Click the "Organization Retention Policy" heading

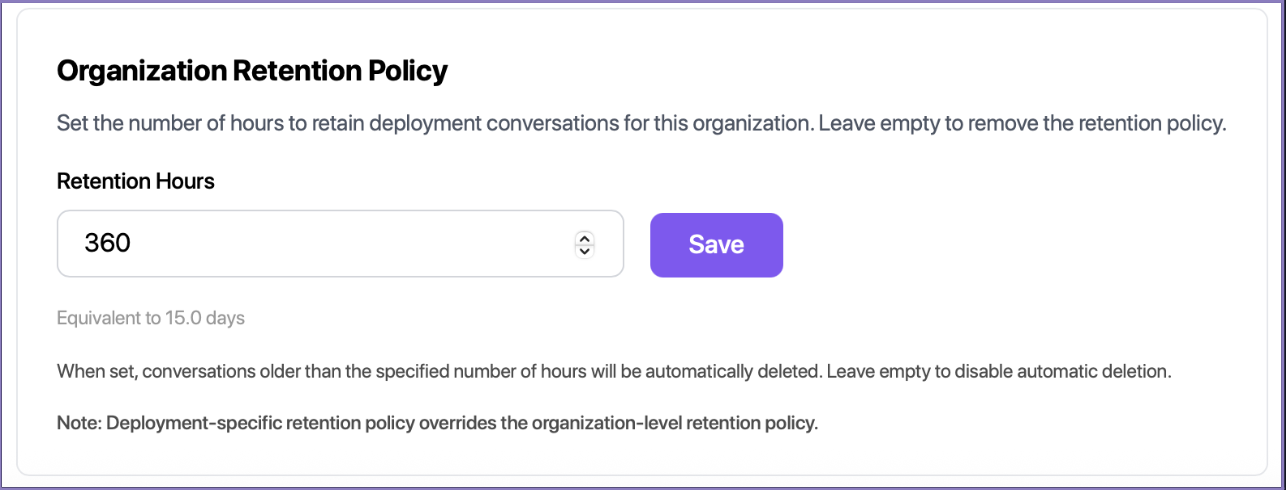coord(252,72)
